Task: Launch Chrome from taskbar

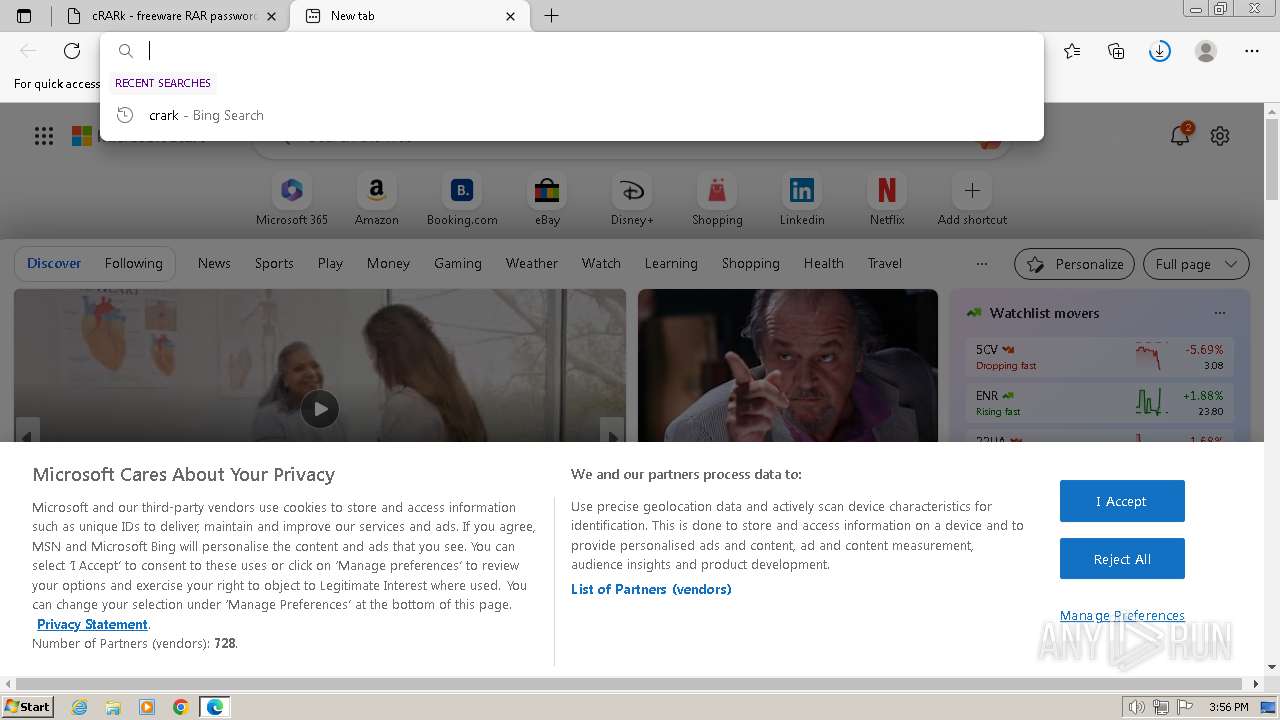Action: click(181, 707)
